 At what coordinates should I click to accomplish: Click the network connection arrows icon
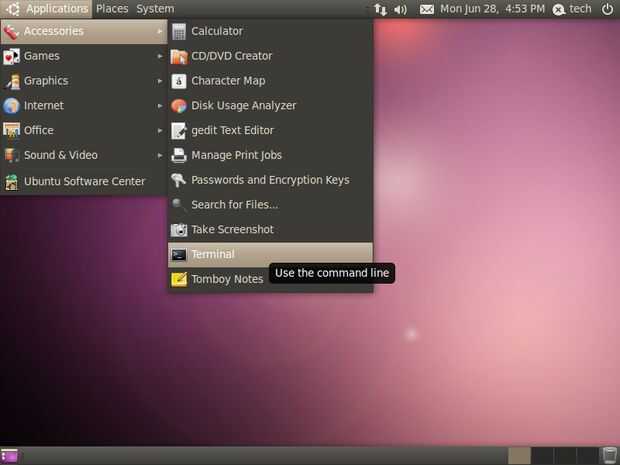click(380, 9)
